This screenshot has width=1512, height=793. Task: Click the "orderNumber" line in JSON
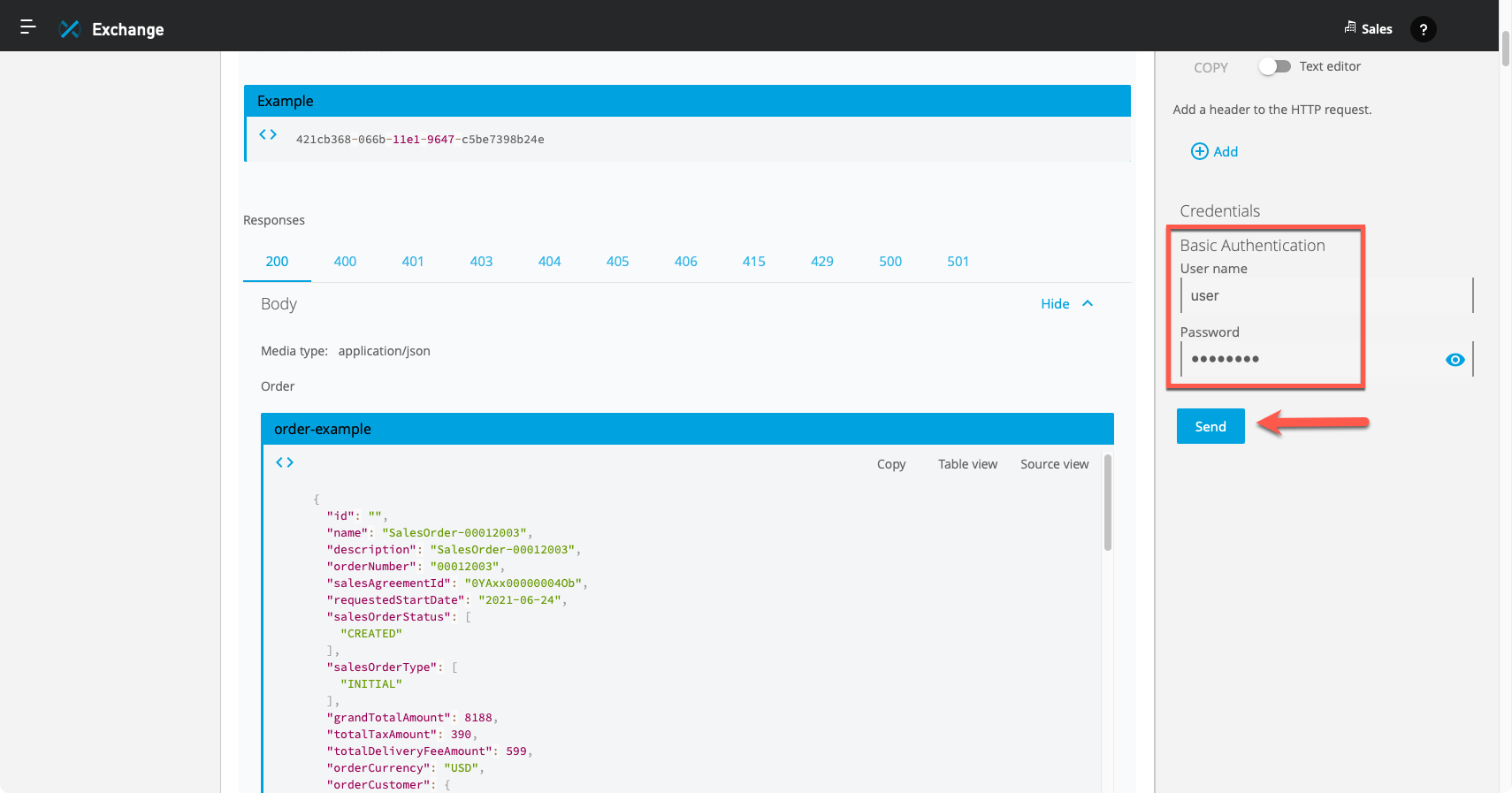416,567
